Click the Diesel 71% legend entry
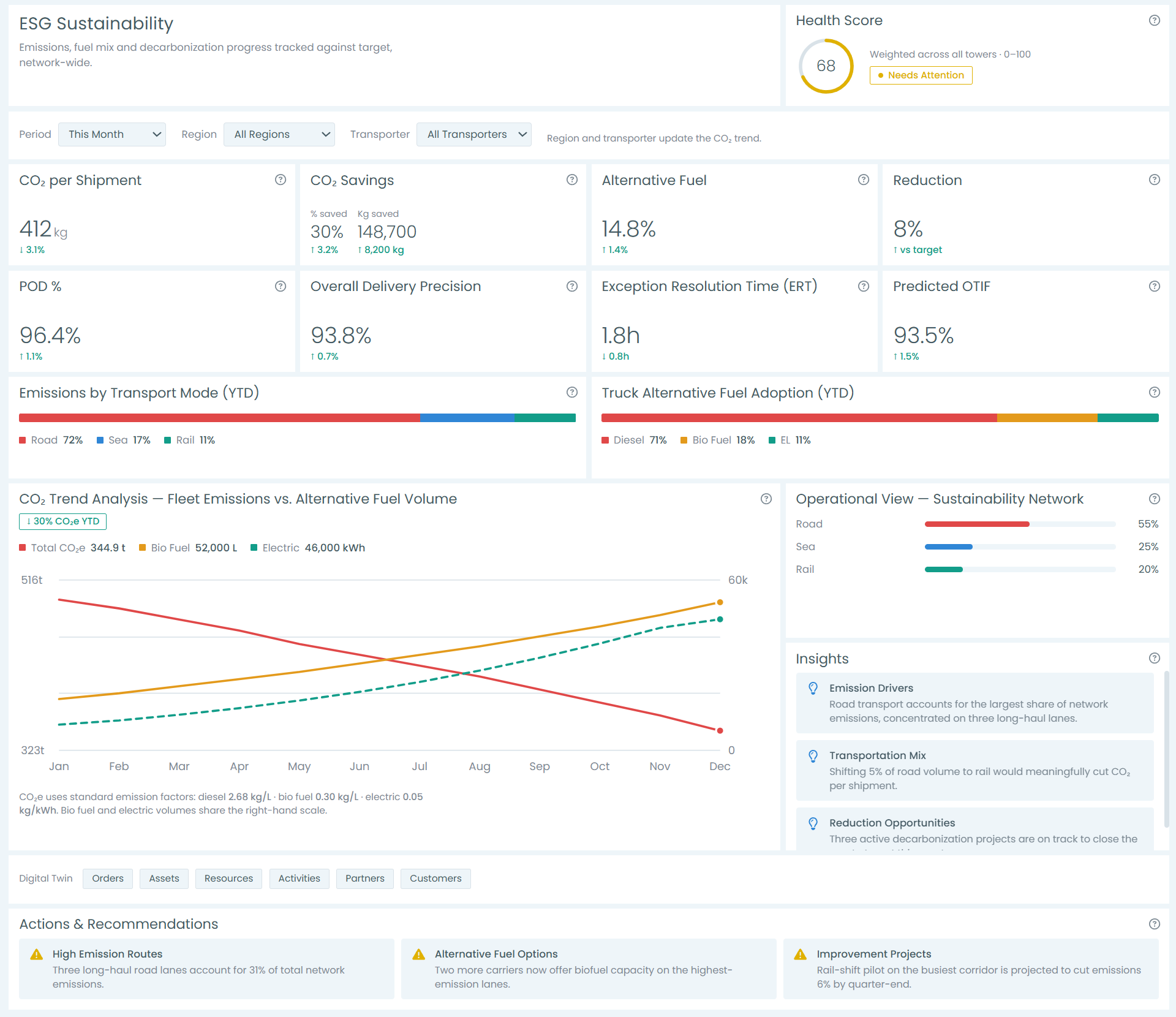 coord(635,440)
